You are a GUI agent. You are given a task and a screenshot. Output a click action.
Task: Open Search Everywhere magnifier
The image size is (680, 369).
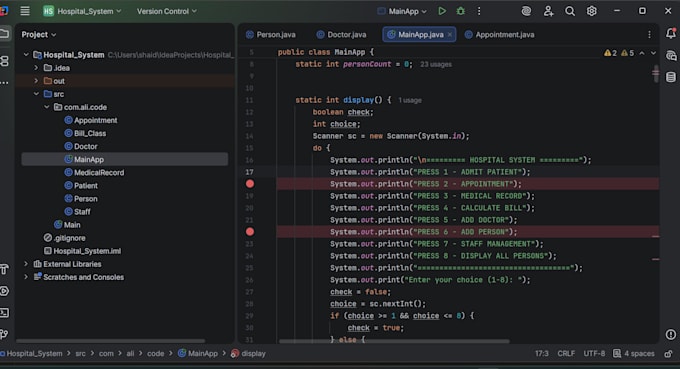click(570, 11)
